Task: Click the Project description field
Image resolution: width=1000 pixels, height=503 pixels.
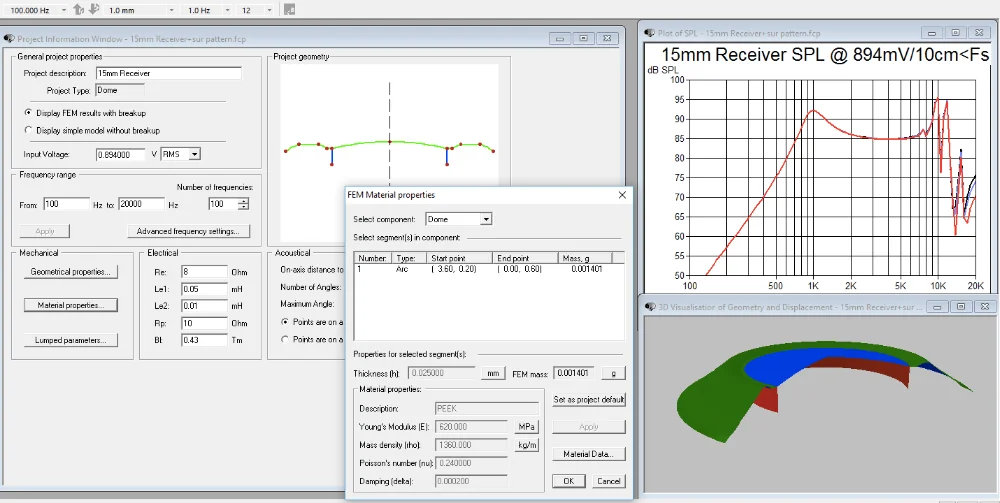Action: pos(169,73)
